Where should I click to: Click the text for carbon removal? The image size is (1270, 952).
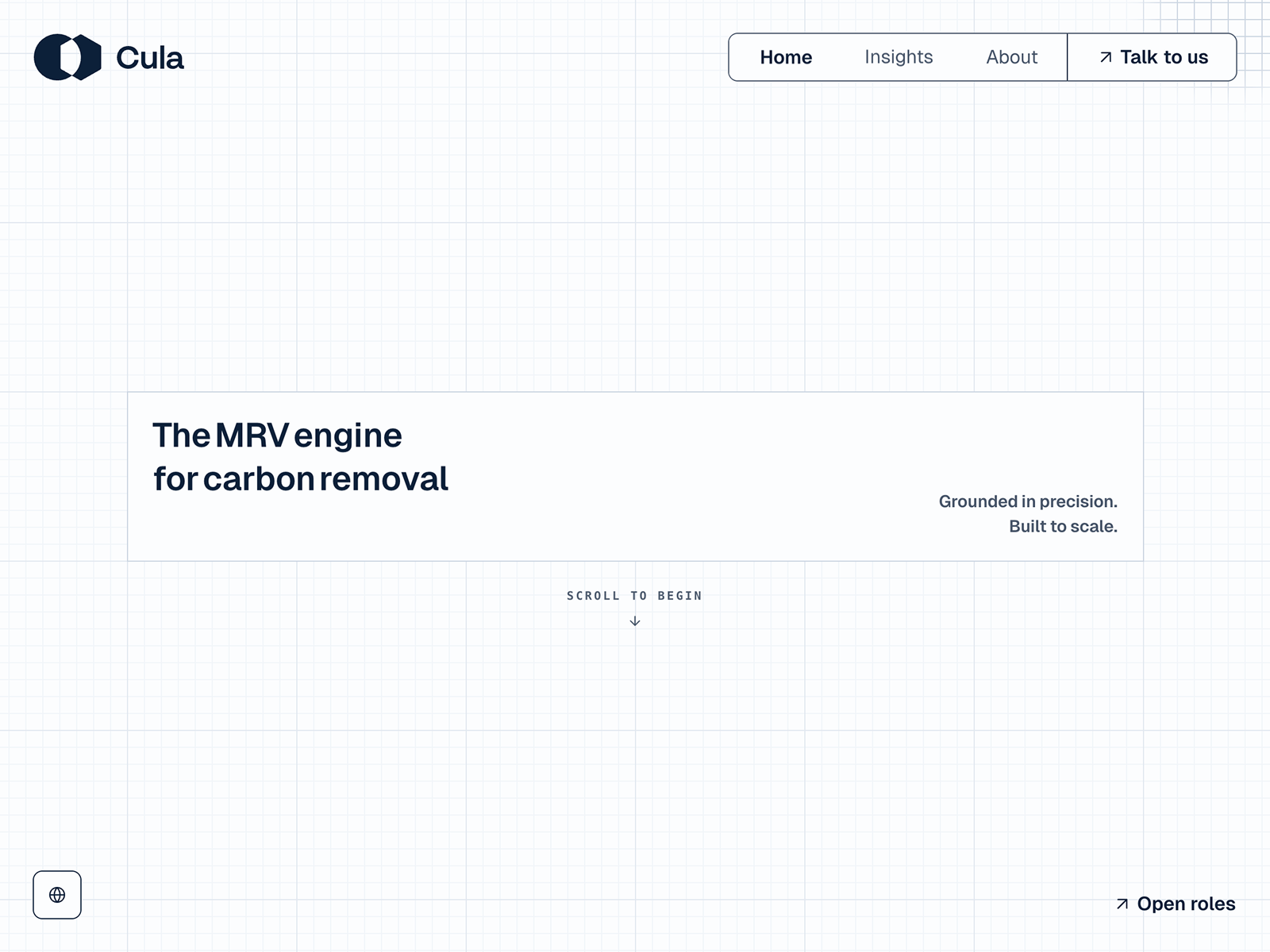[x=301, y=479]
